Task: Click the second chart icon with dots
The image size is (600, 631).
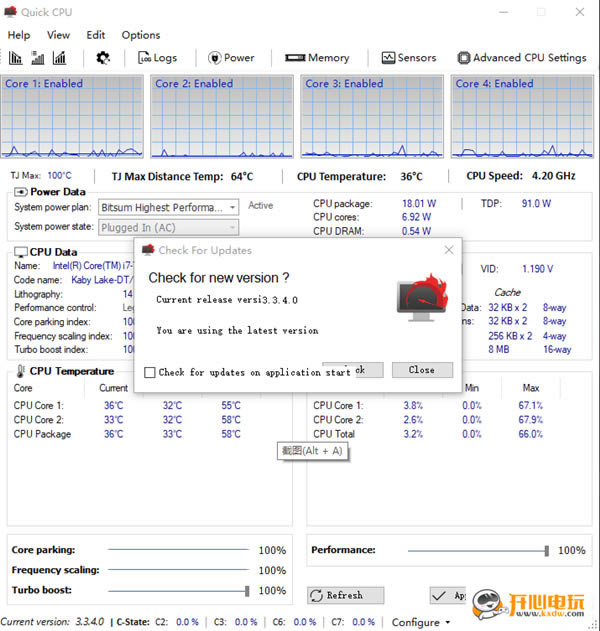Action: click(x=37, y=58)
